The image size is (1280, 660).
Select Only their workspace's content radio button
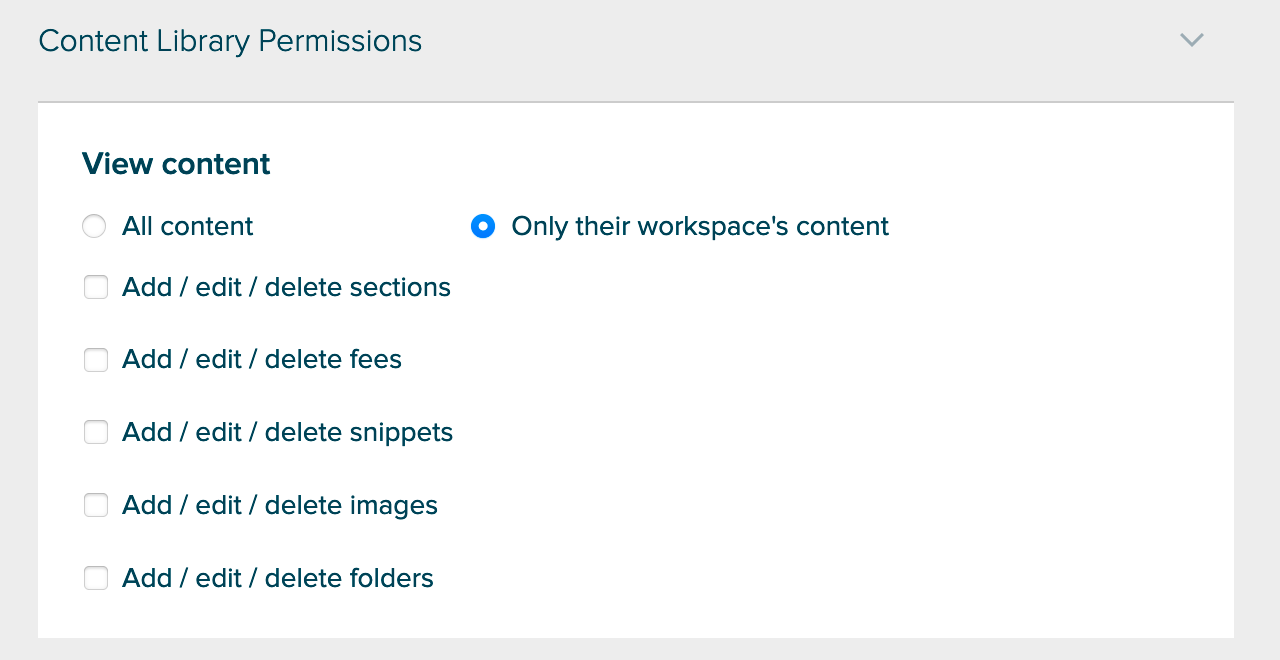pos(483,227)
